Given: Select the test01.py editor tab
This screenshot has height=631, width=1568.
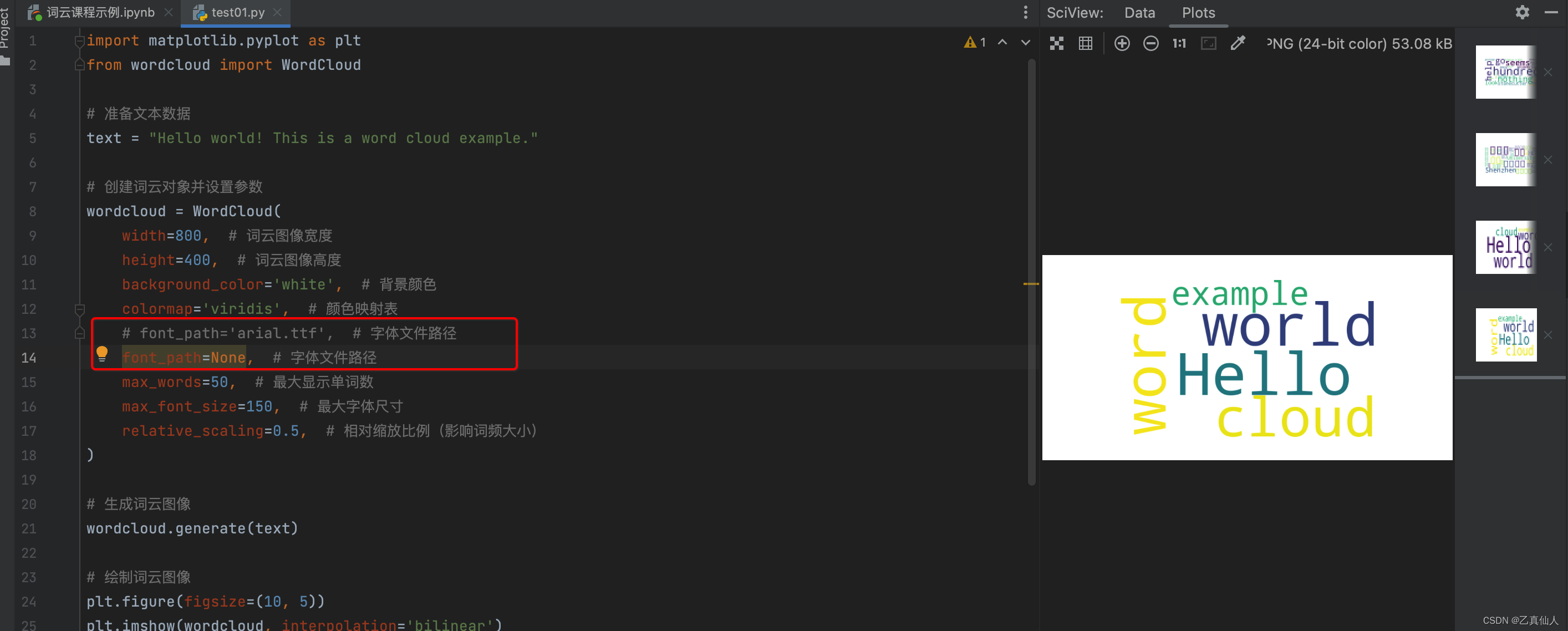Looking at the screenshot, I should pos(237,12).
